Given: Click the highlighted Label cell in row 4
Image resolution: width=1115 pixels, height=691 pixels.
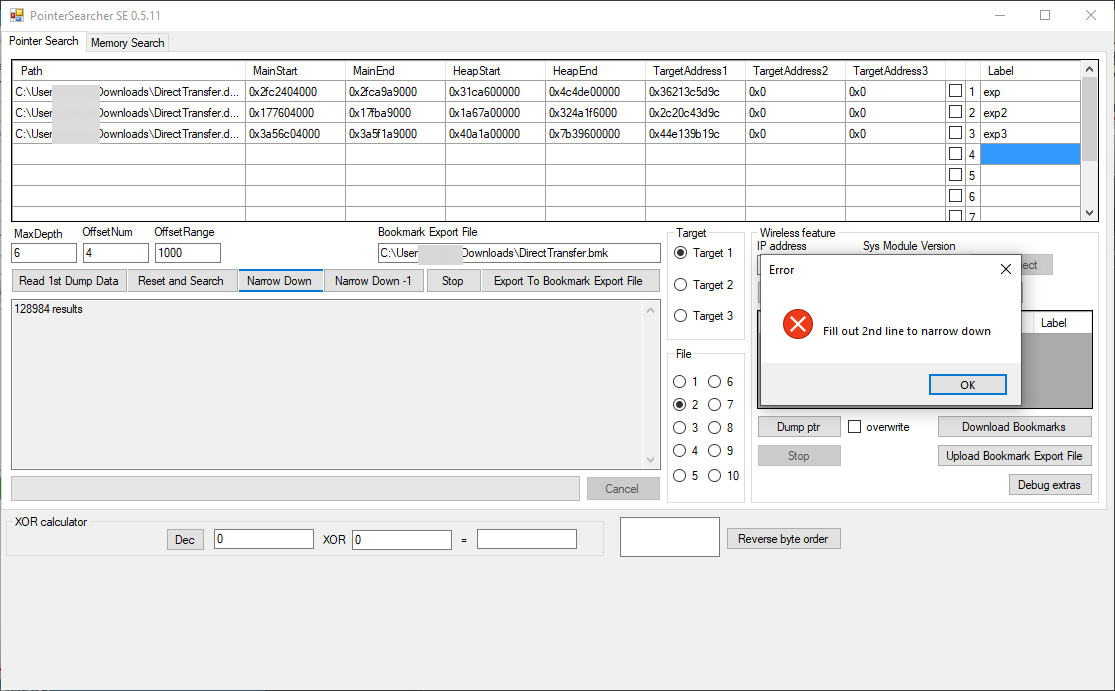Looking at the screenshot, I should (x=1030, y=154).
